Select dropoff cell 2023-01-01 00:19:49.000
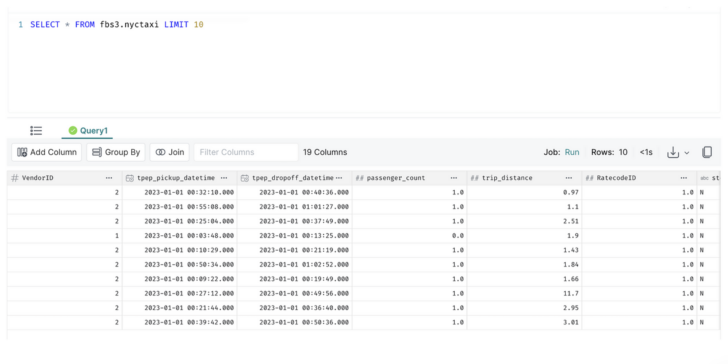Image resolution: width=728 pixels, height=364 pixels. 294,279
